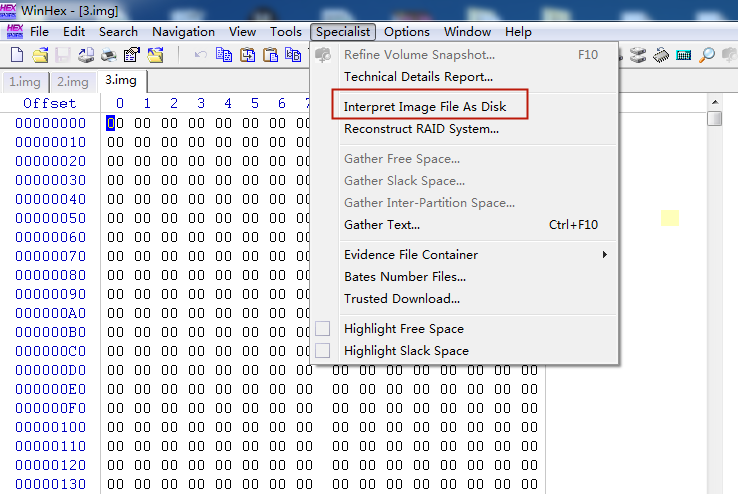Click the Clone disk toolbar icon
The image size is (738, 494).
click(638, 55)
